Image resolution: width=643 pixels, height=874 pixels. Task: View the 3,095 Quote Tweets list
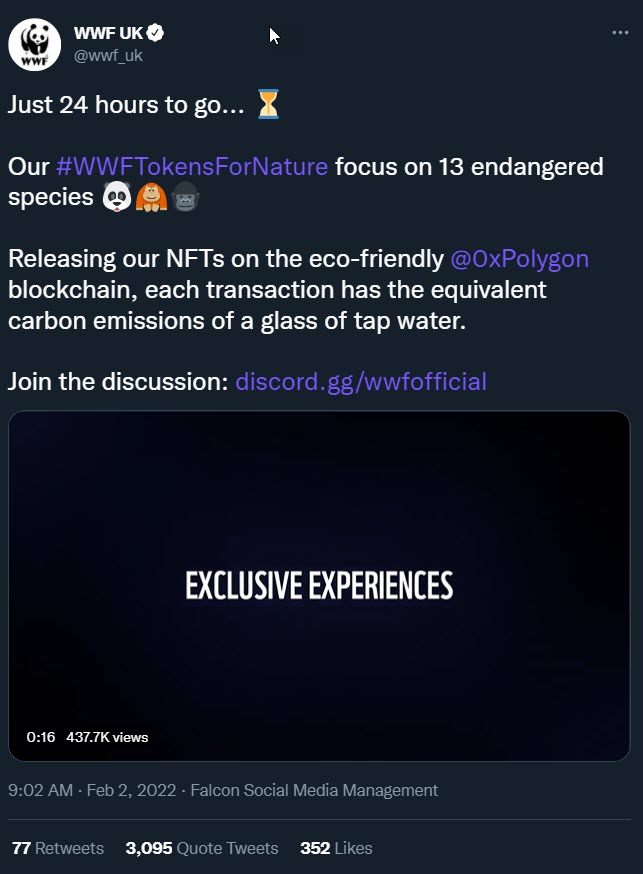point(202,848)
